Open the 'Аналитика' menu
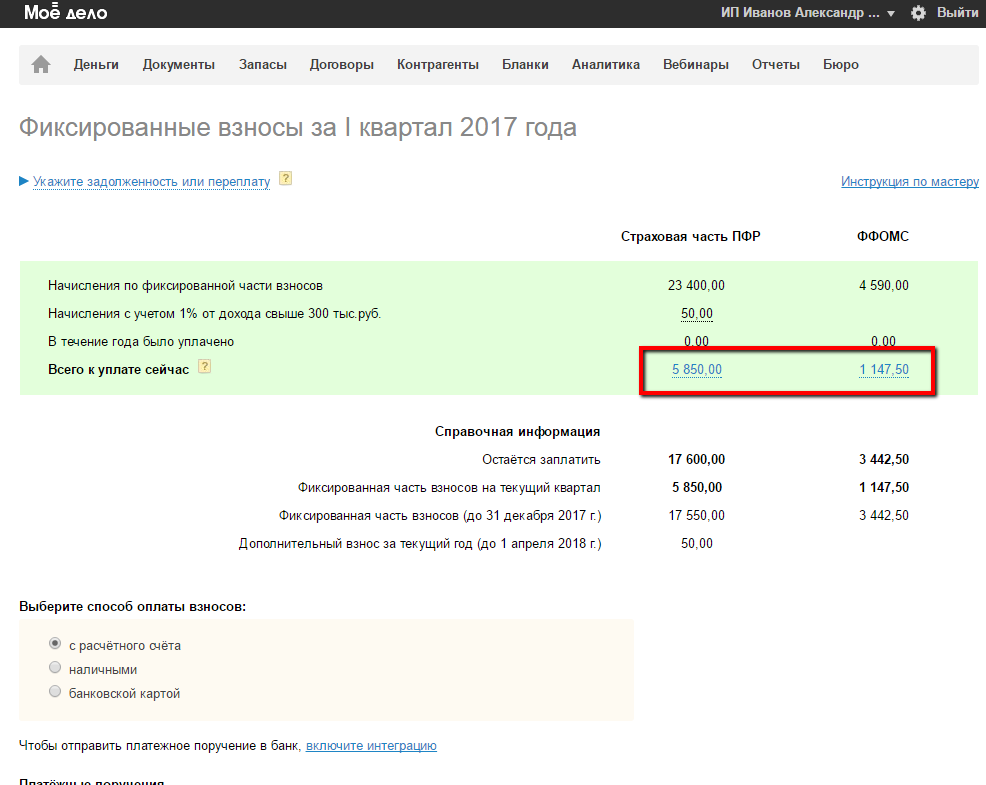986x785 pixels. click(606, 64)
